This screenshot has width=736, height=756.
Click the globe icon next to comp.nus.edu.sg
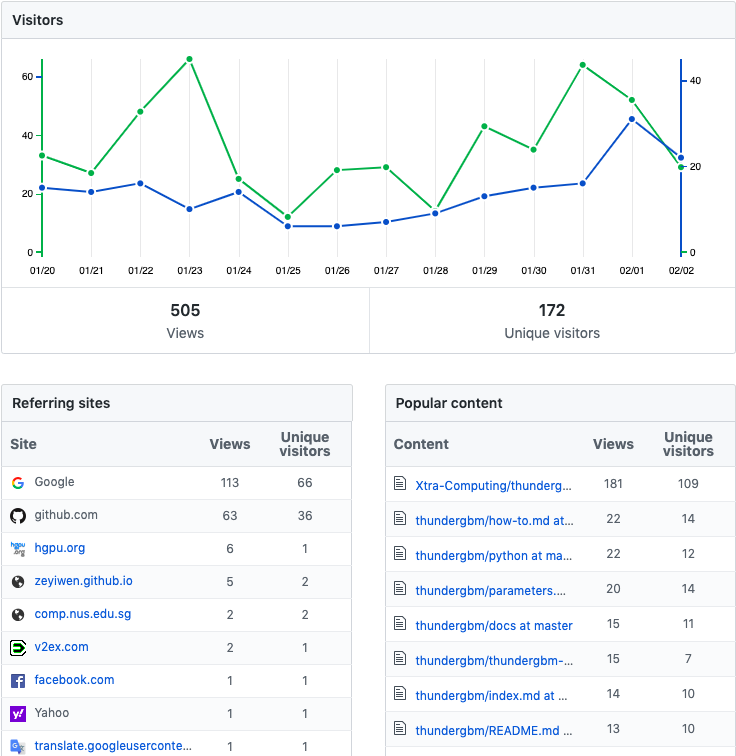(18, 615)
